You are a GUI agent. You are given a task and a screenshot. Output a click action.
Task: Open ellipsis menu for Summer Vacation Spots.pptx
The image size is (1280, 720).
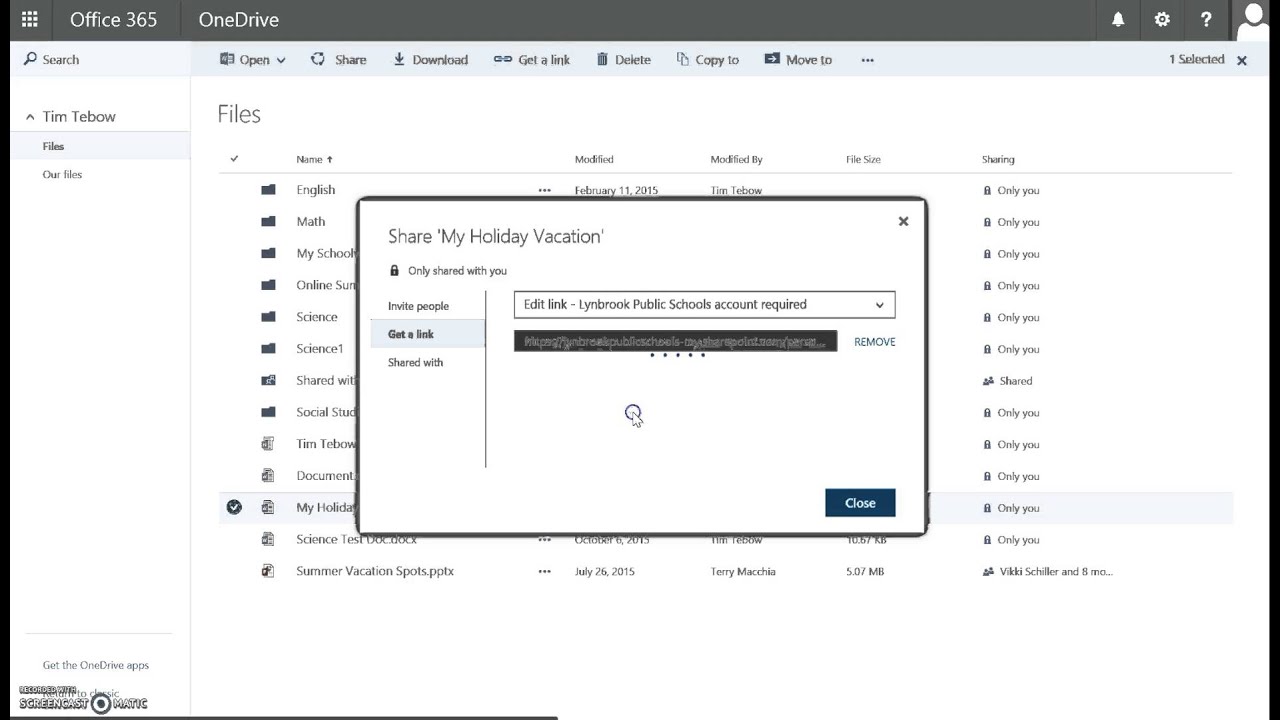coord(544,571)
